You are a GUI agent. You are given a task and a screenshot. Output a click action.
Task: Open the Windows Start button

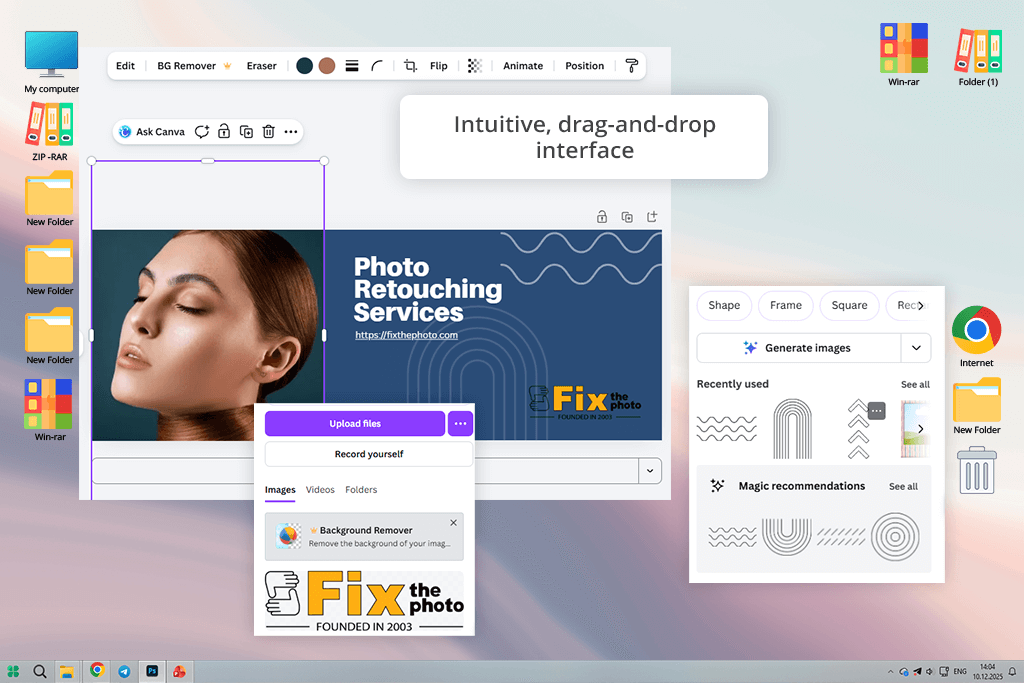pyautogui.click(x=13, y=671)
